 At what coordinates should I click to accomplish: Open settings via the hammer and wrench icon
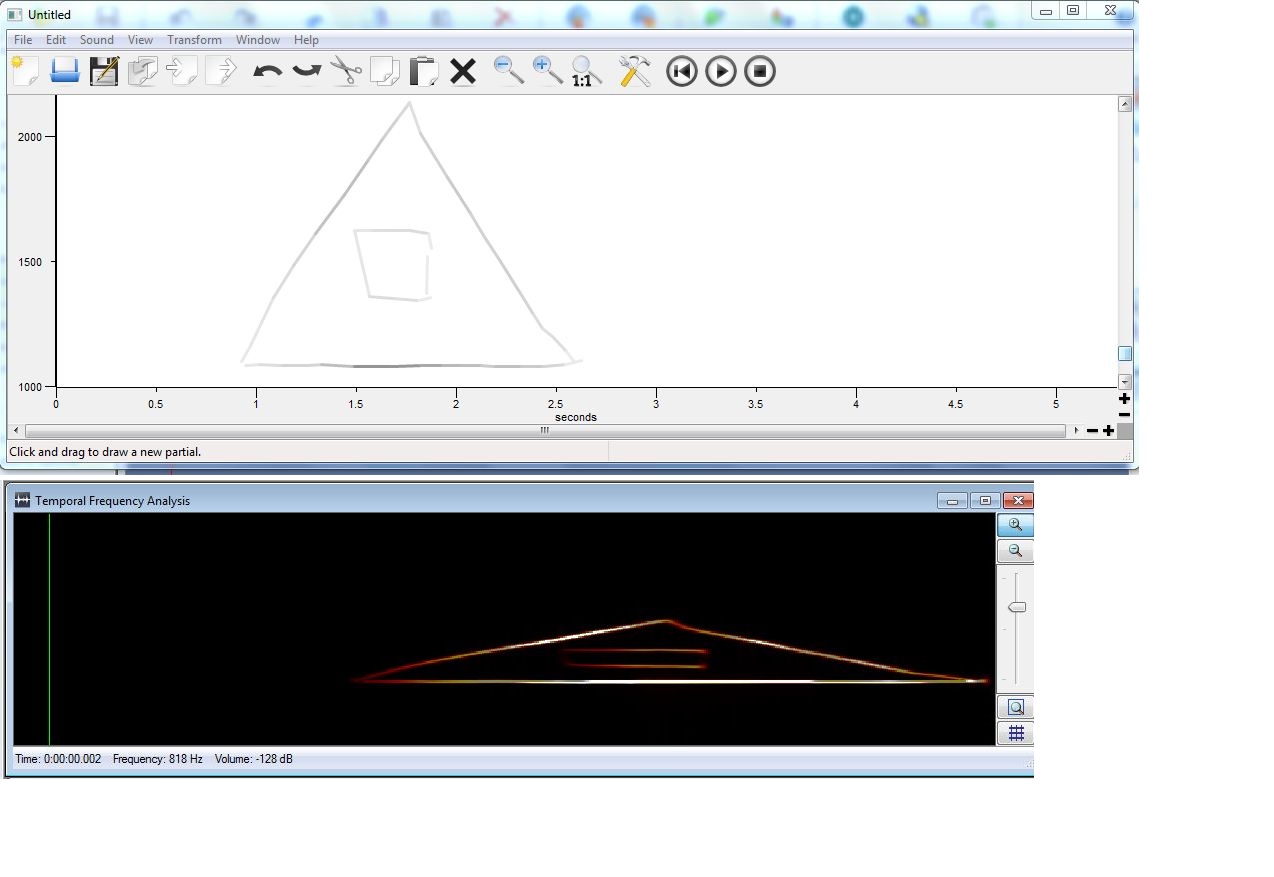(x=635, y=71)
